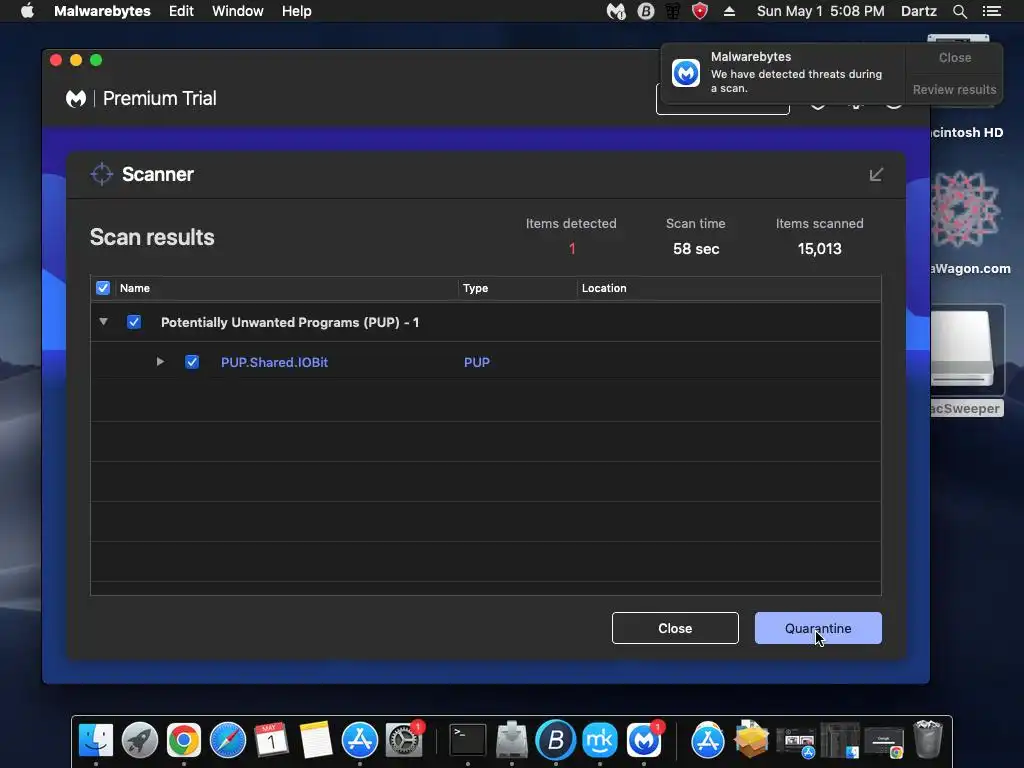1024x768 pixels.
Task: Click the 'Scan results' heading
Action: [152, 237]
